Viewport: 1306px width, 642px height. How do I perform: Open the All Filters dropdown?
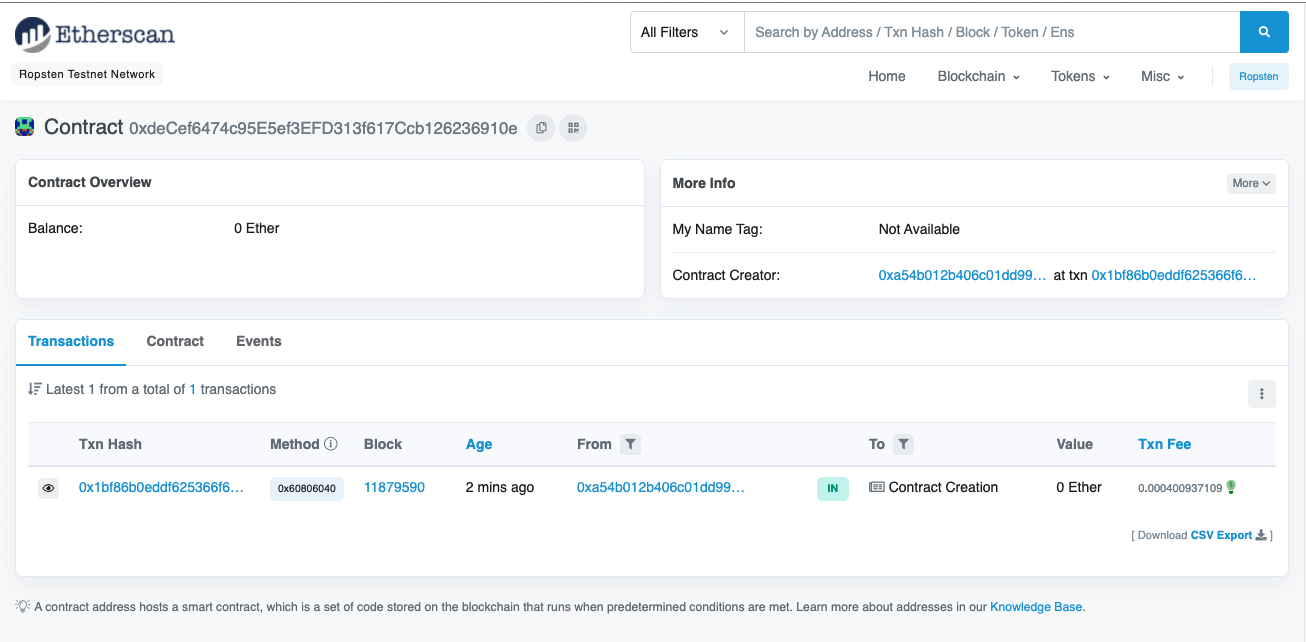tap(686, 32)
